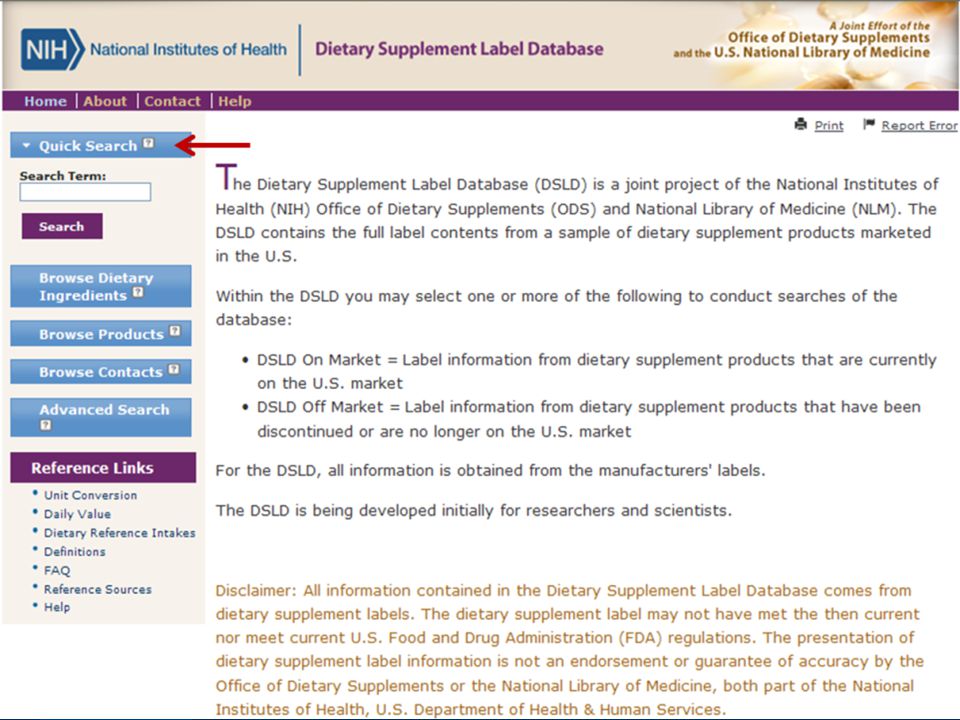Open help icon under Advanced Search

click(x=46, y=425)
